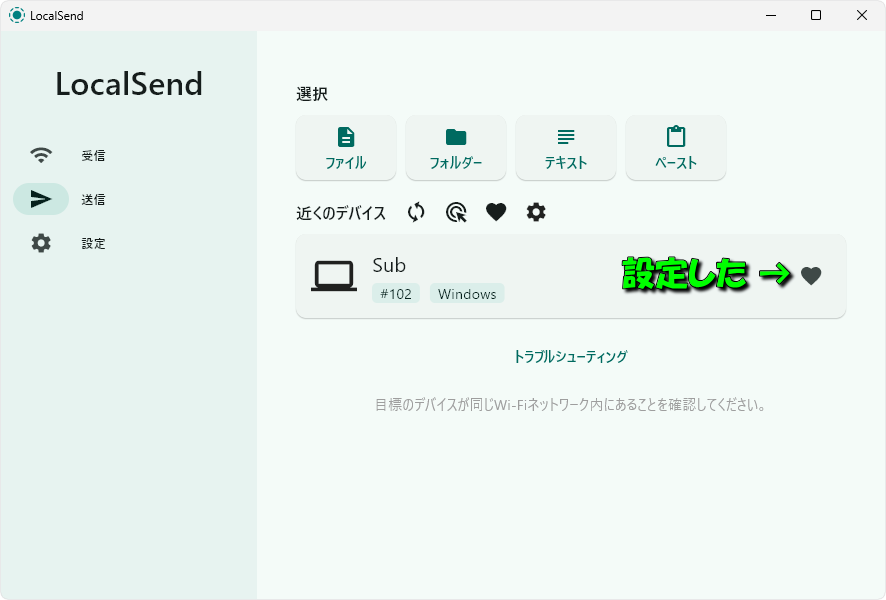Switch to the 送信 (Send) tab
The height and width of the screenshot is (600, 886).
tap(68, 199)
